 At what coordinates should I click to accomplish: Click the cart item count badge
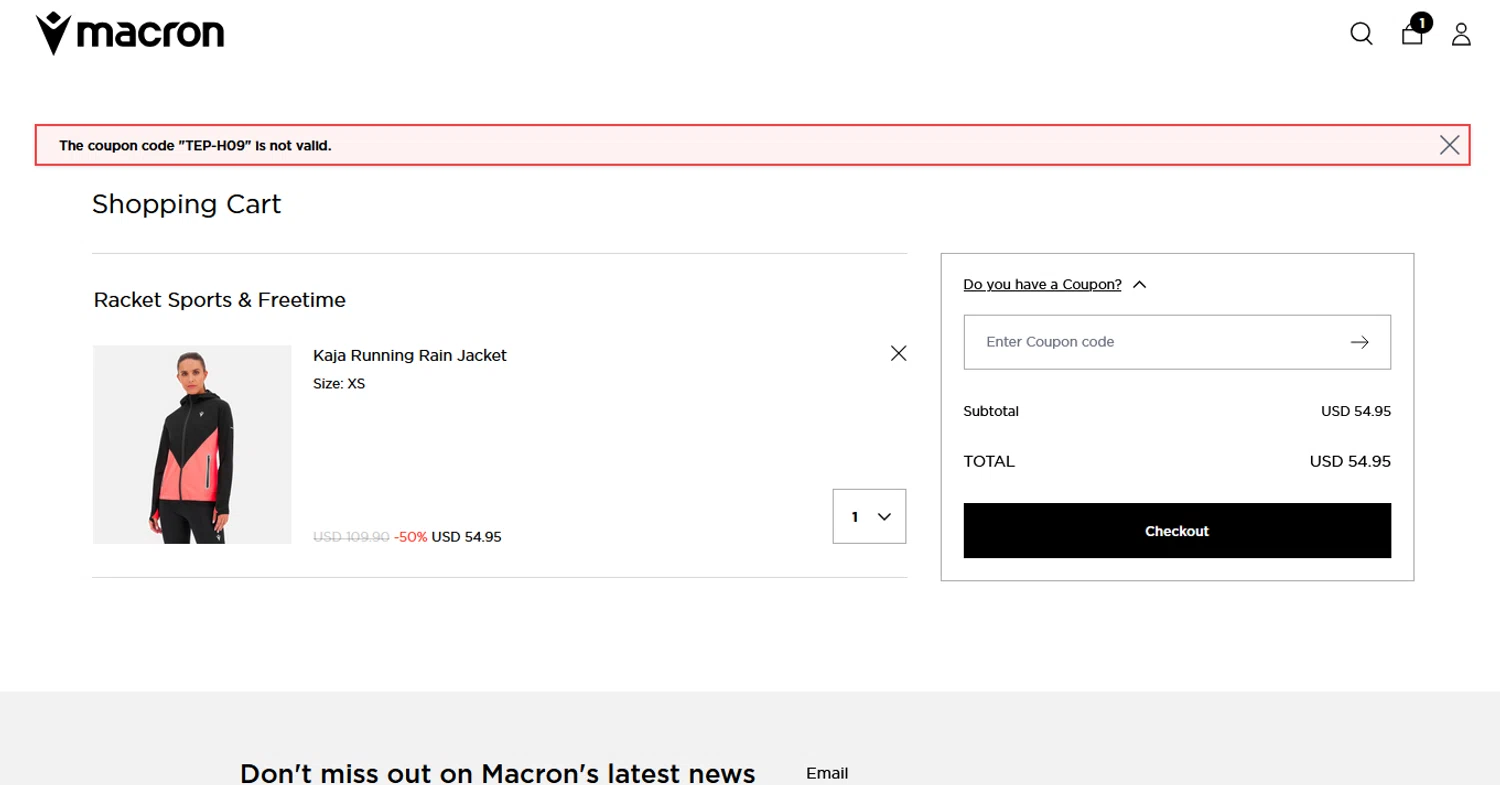(1421, 22)
